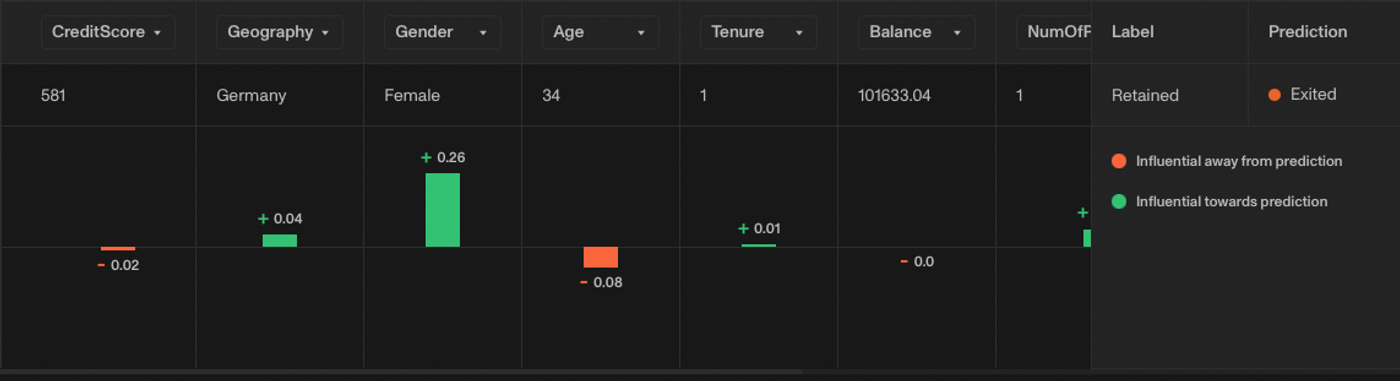Click the Prediction column header

click(1307, 32)
